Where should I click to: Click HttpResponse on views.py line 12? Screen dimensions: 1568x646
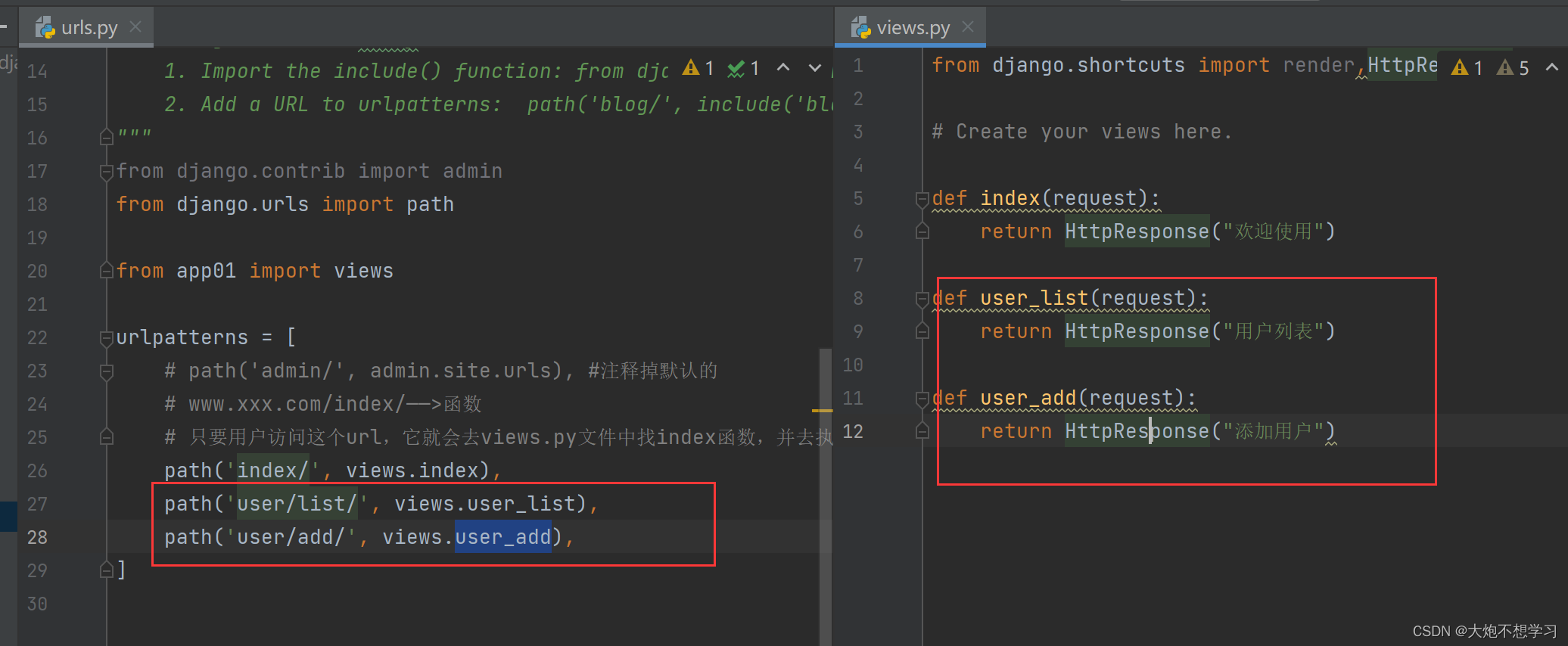click(x=1137, y=431)
